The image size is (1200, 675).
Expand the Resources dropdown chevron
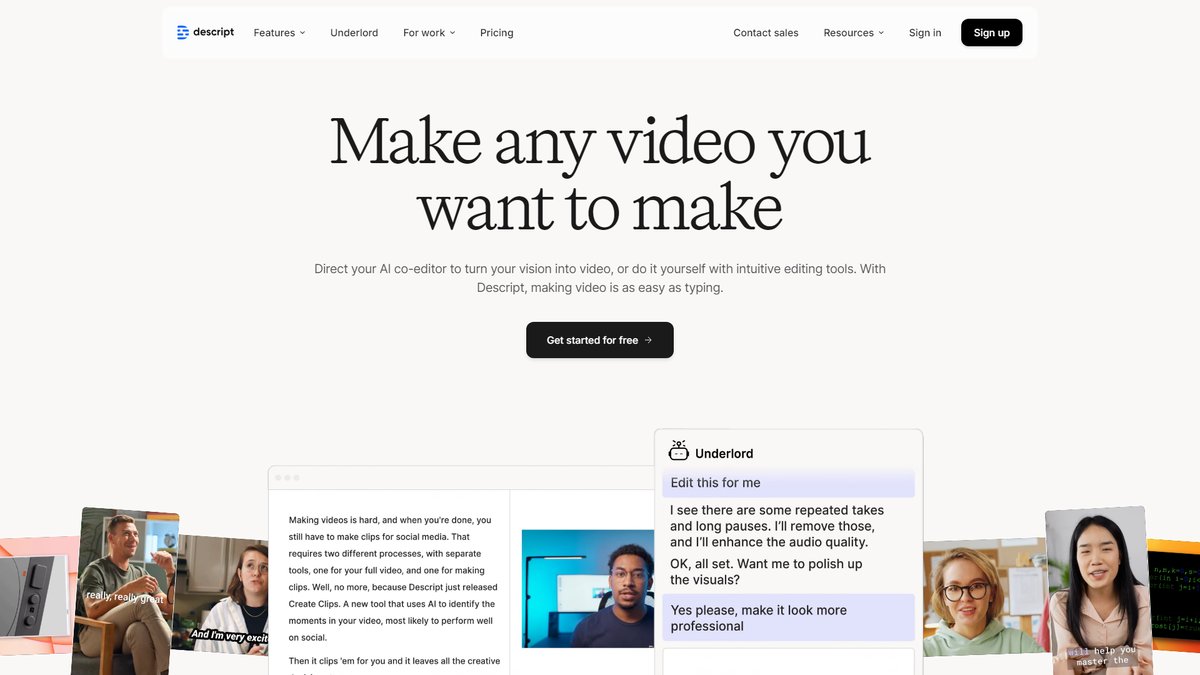(x=882, y=33)
